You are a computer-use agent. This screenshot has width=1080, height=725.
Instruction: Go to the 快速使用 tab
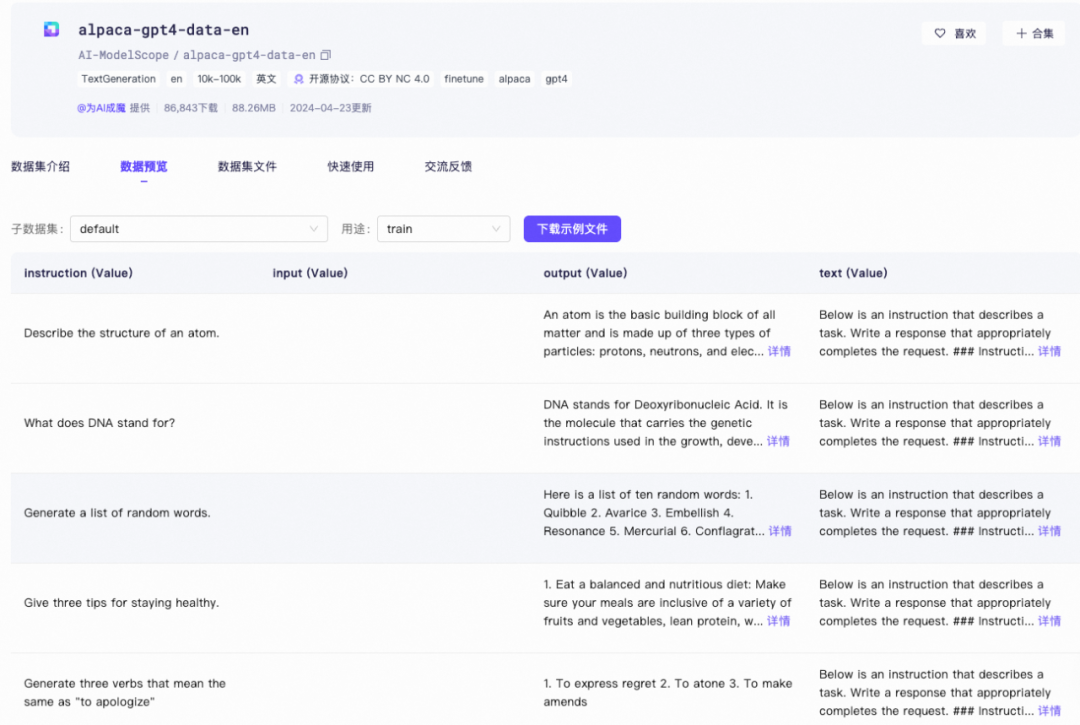pos(351,167)
